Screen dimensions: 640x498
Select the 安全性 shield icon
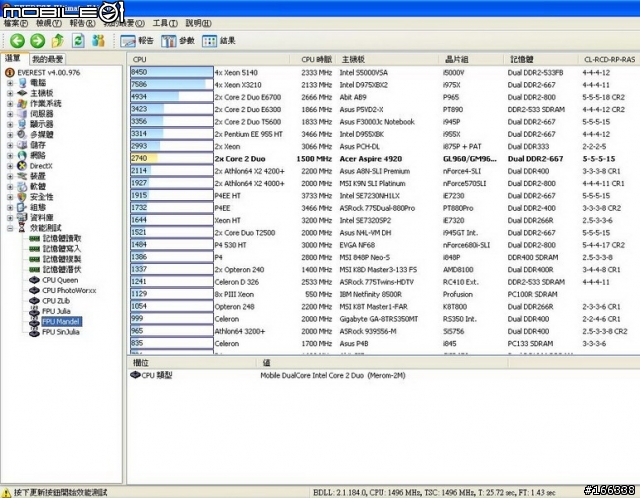(22, 197)
